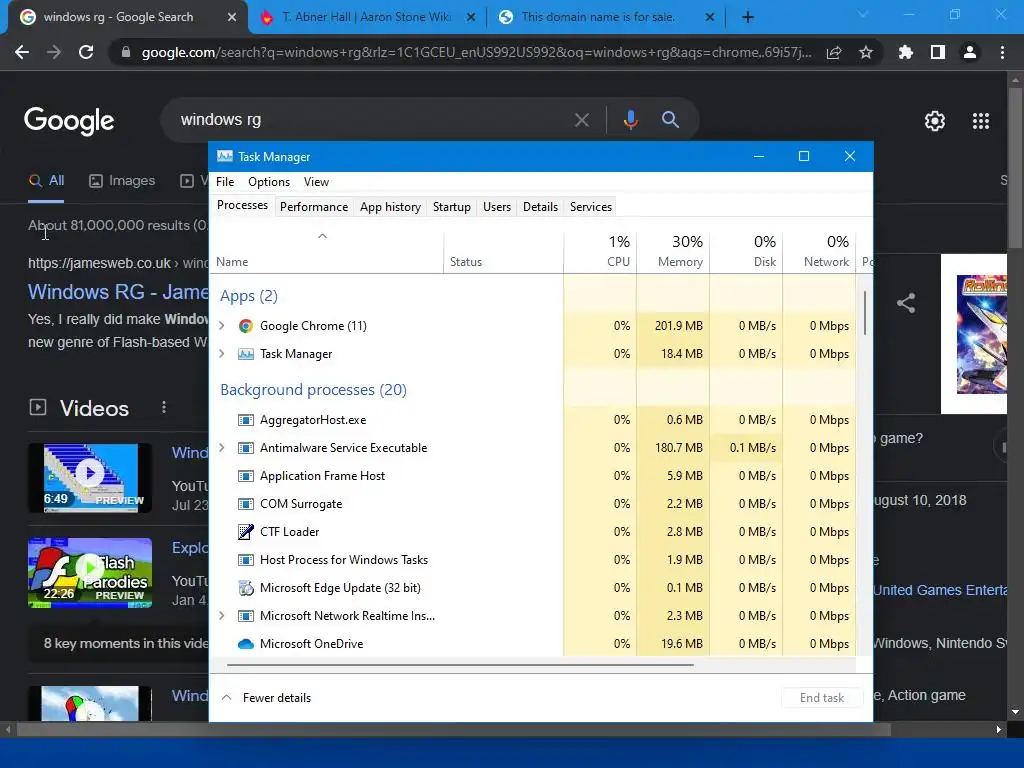Open the Windows RG - James search result
The height and width of the screenshot is (768, 1024).
point(118,291)
